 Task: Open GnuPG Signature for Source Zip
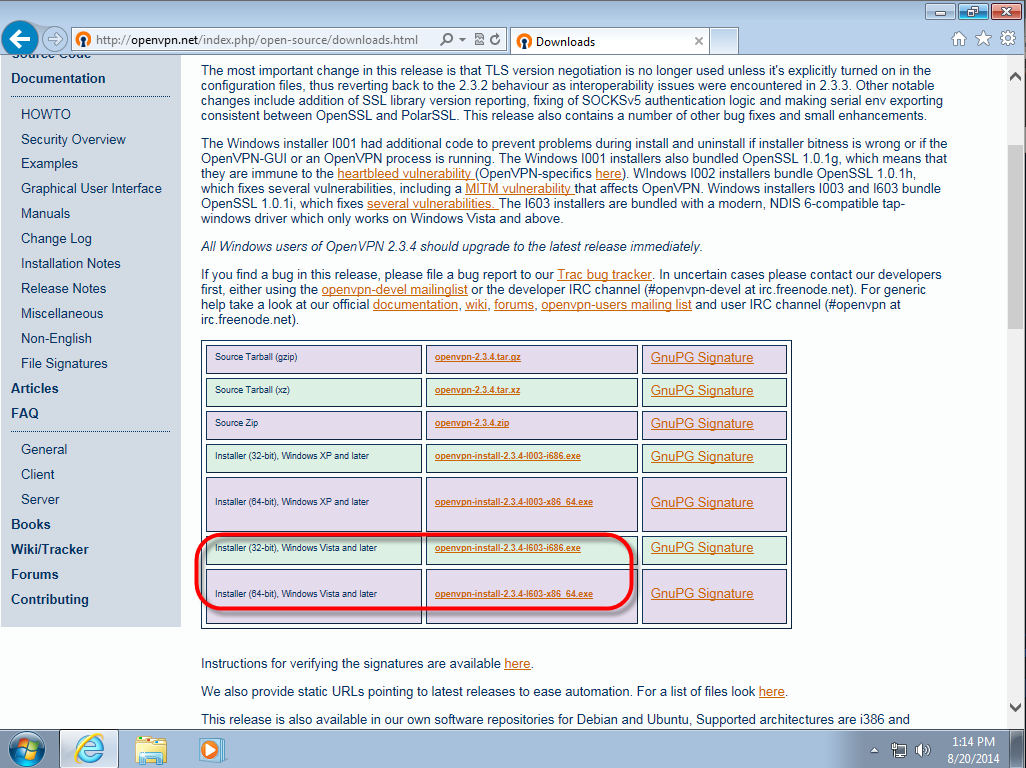[701, 424]
